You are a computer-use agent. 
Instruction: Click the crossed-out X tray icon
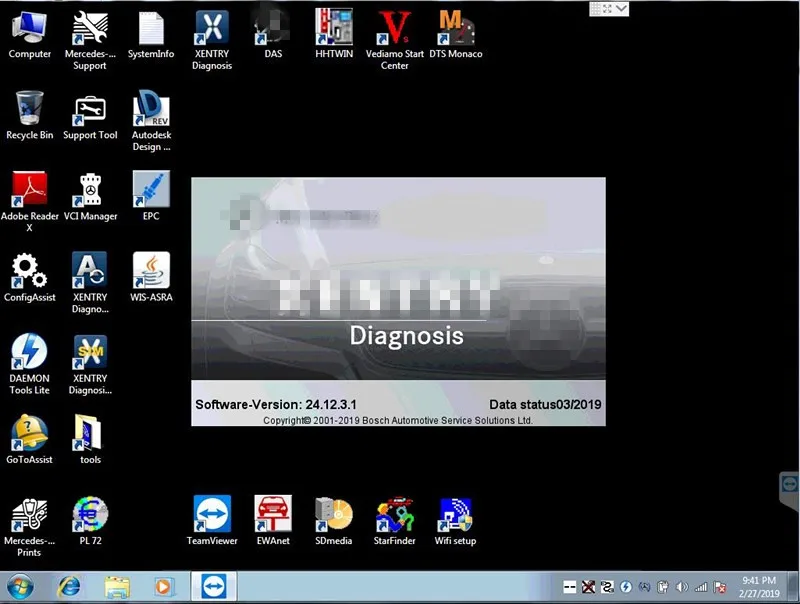(x=588, y=587)
